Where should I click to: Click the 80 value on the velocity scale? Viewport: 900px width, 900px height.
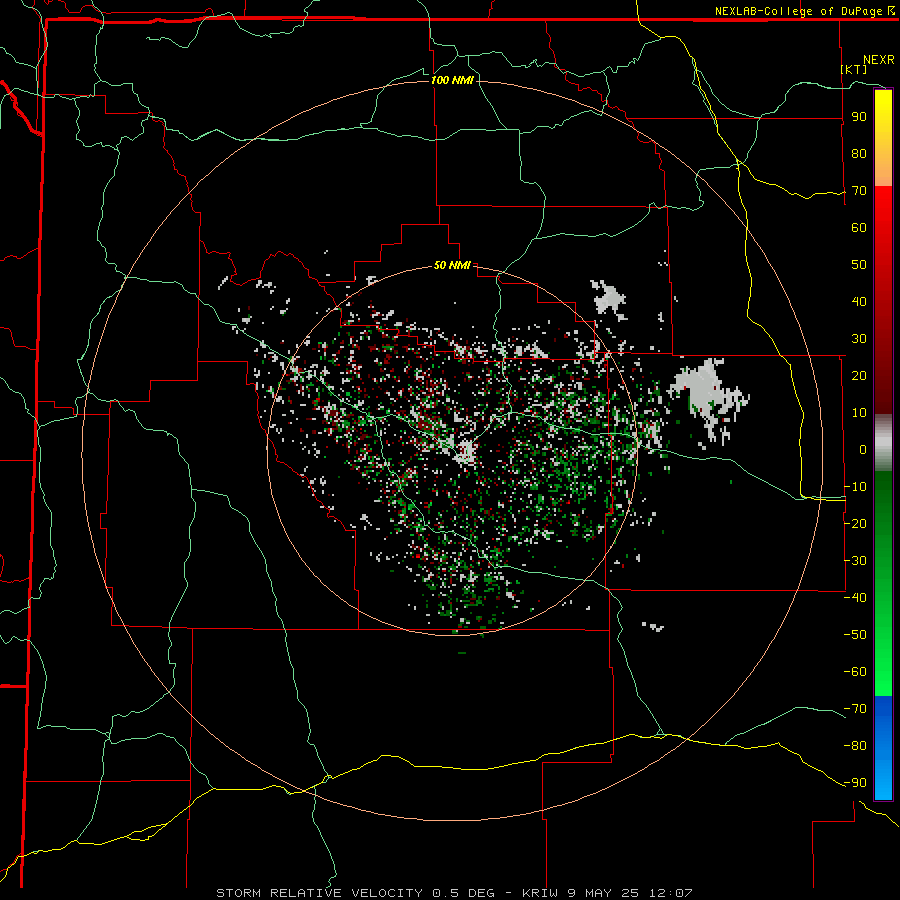(859, 153)
